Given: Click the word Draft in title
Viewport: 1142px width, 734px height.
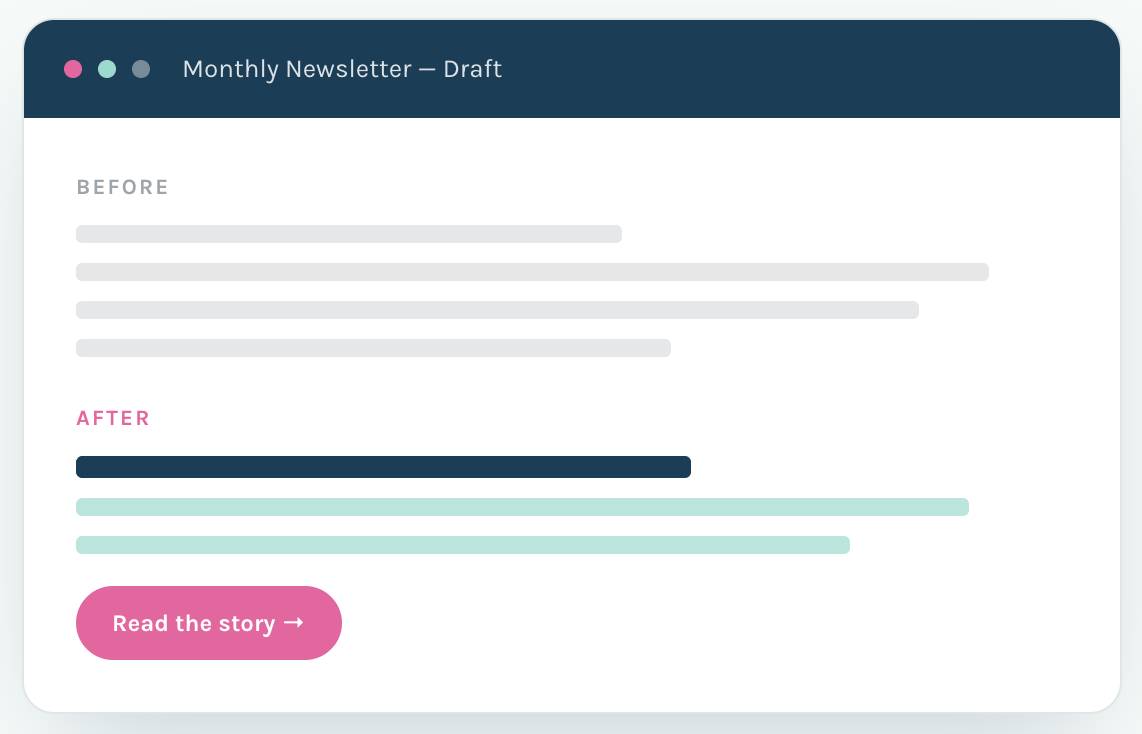Looking at the screenshot, I should pyautogui.click(x=473, y=69).
